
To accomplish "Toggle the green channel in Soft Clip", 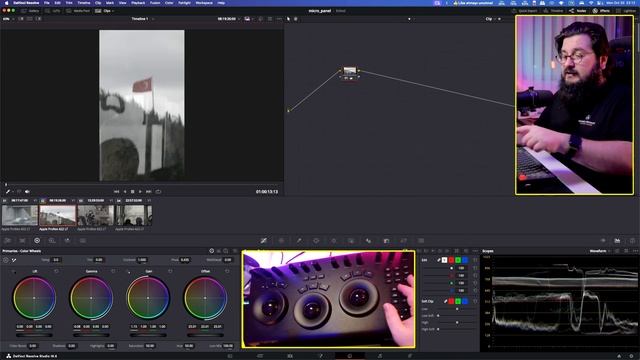I will [x=458, y=301].
